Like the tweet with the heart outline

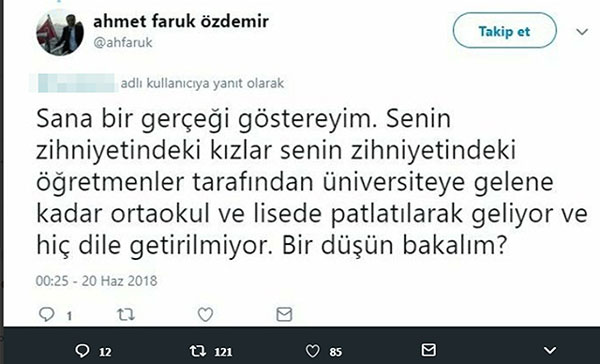click(x=205, y=315)
